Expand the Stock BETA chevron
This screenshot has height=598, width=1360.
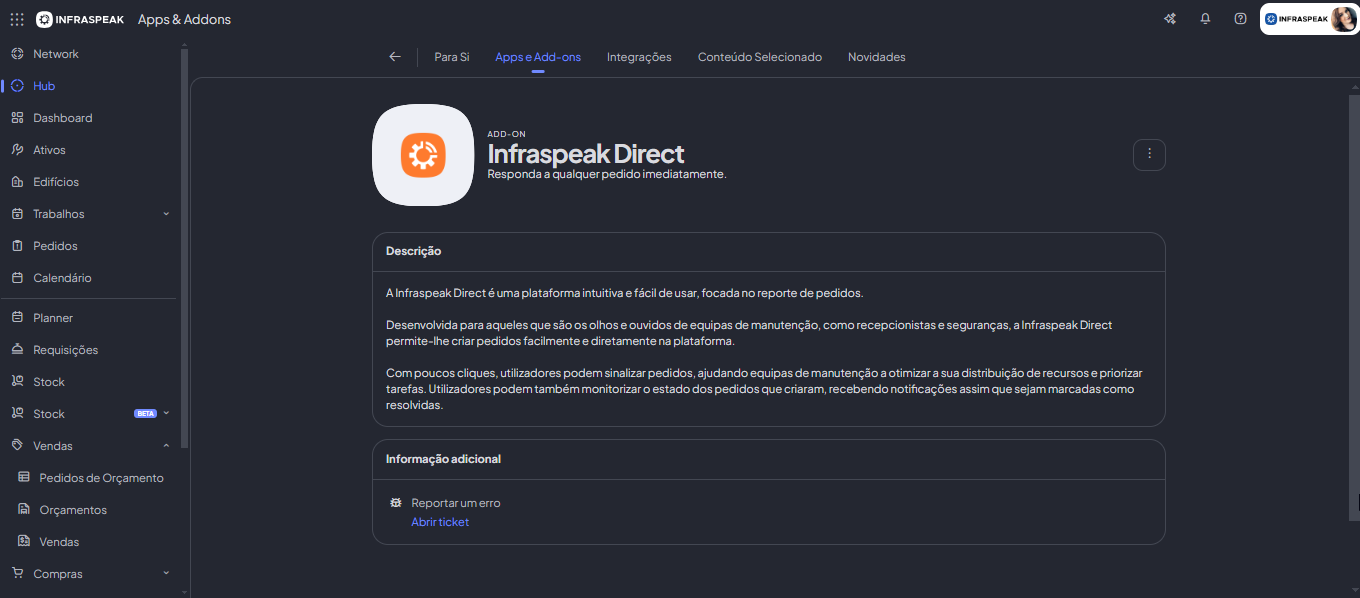pos(166,414)
